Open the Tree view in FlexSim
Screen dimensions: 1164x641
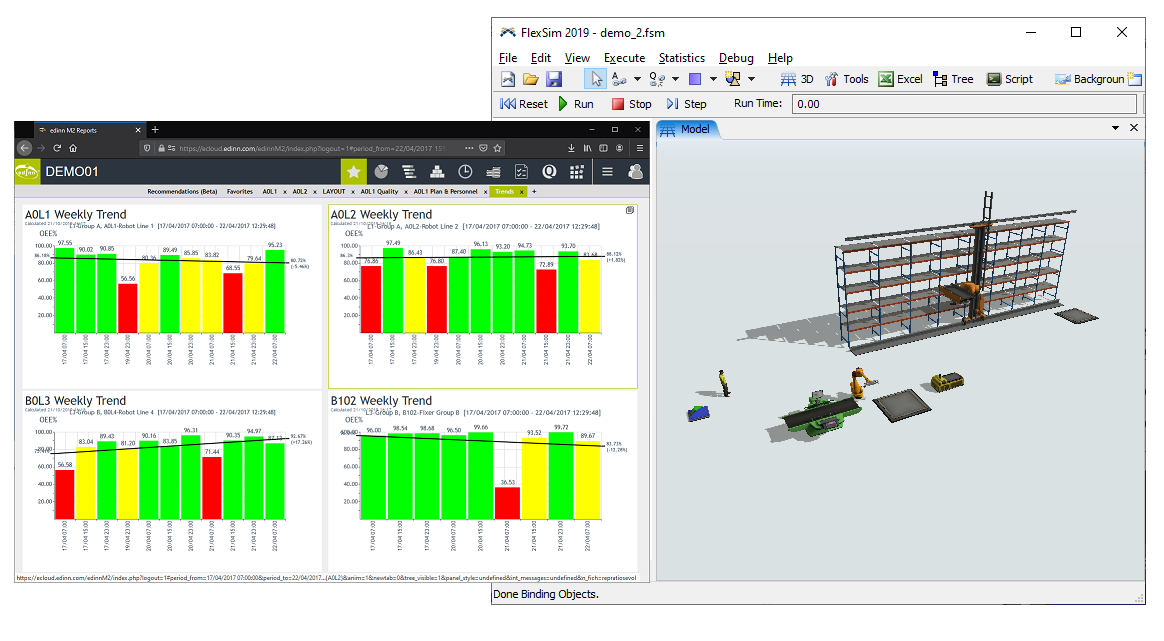coord(953,79)
